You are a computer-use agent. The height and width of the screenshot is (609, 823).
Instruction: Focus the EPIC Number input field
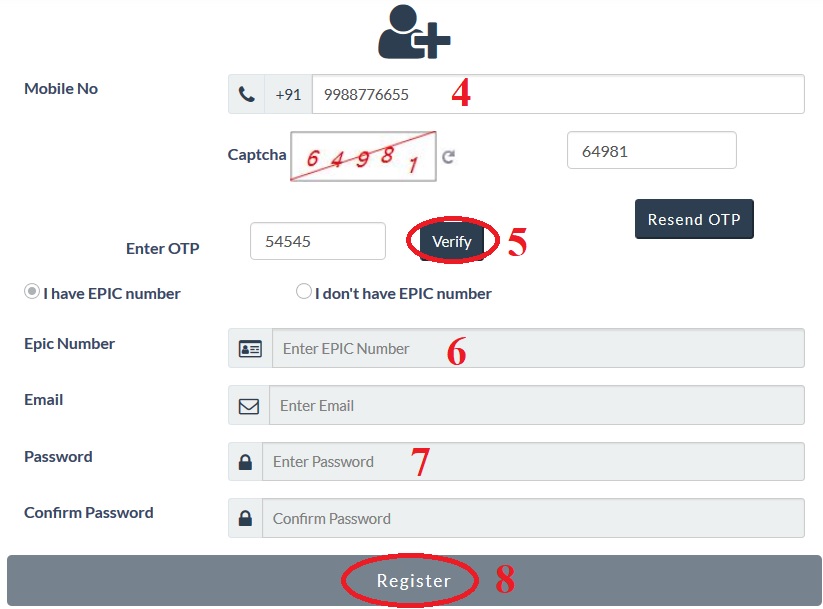pyautogui.click(x=539, y=348)
